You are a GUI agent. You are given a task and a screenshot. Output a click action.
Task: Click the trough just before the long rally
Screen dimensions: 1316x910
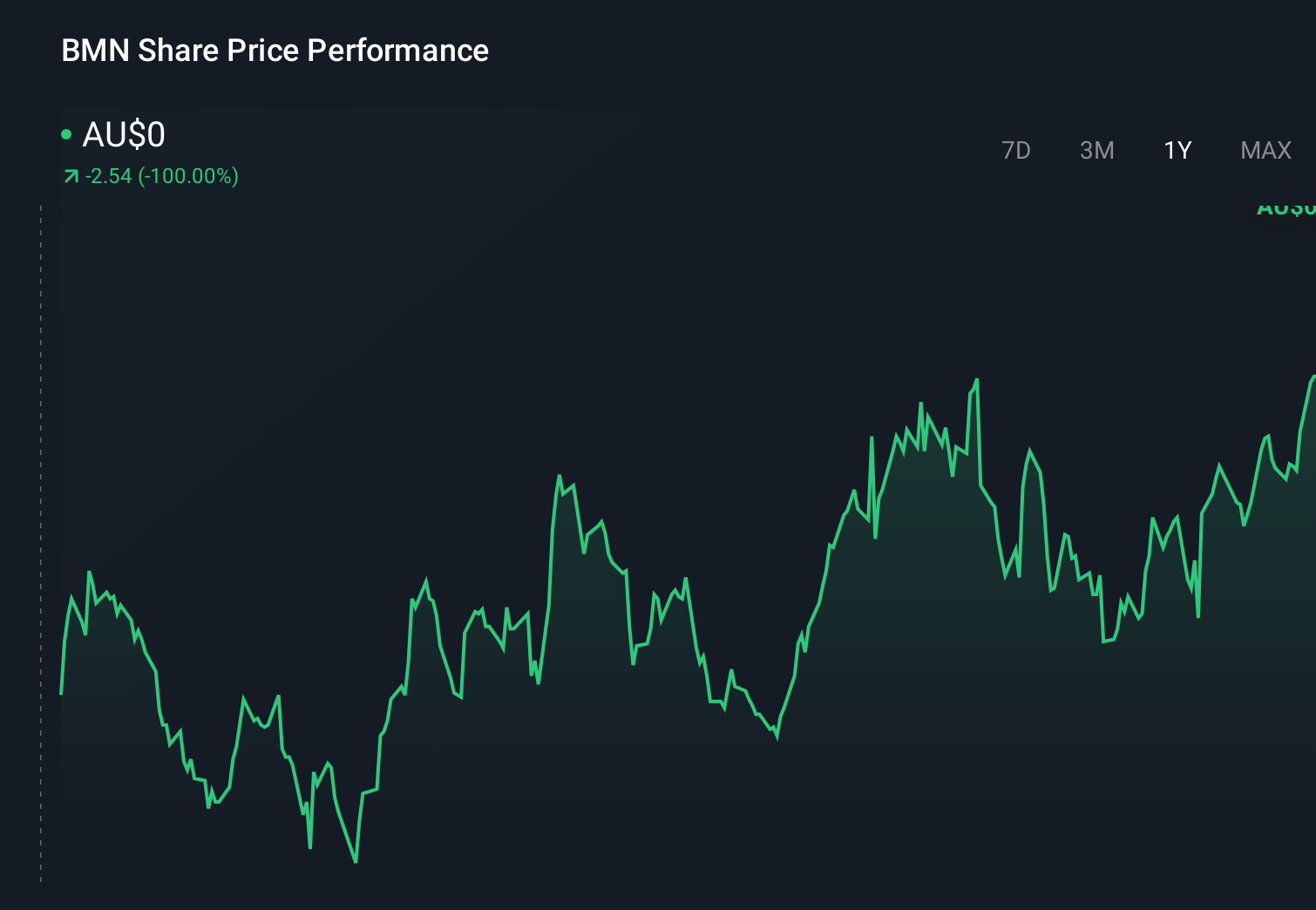tap(777, 737)
